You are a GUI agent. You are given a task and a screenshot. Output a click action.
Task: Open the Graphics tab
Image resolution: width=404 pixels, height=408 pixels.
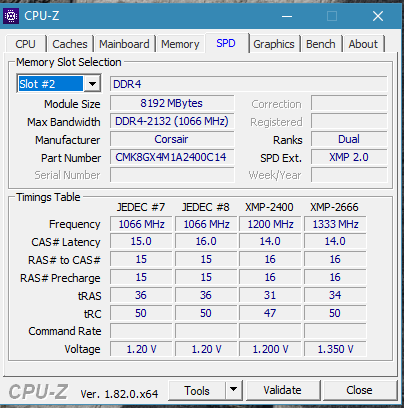coord(274,44)
